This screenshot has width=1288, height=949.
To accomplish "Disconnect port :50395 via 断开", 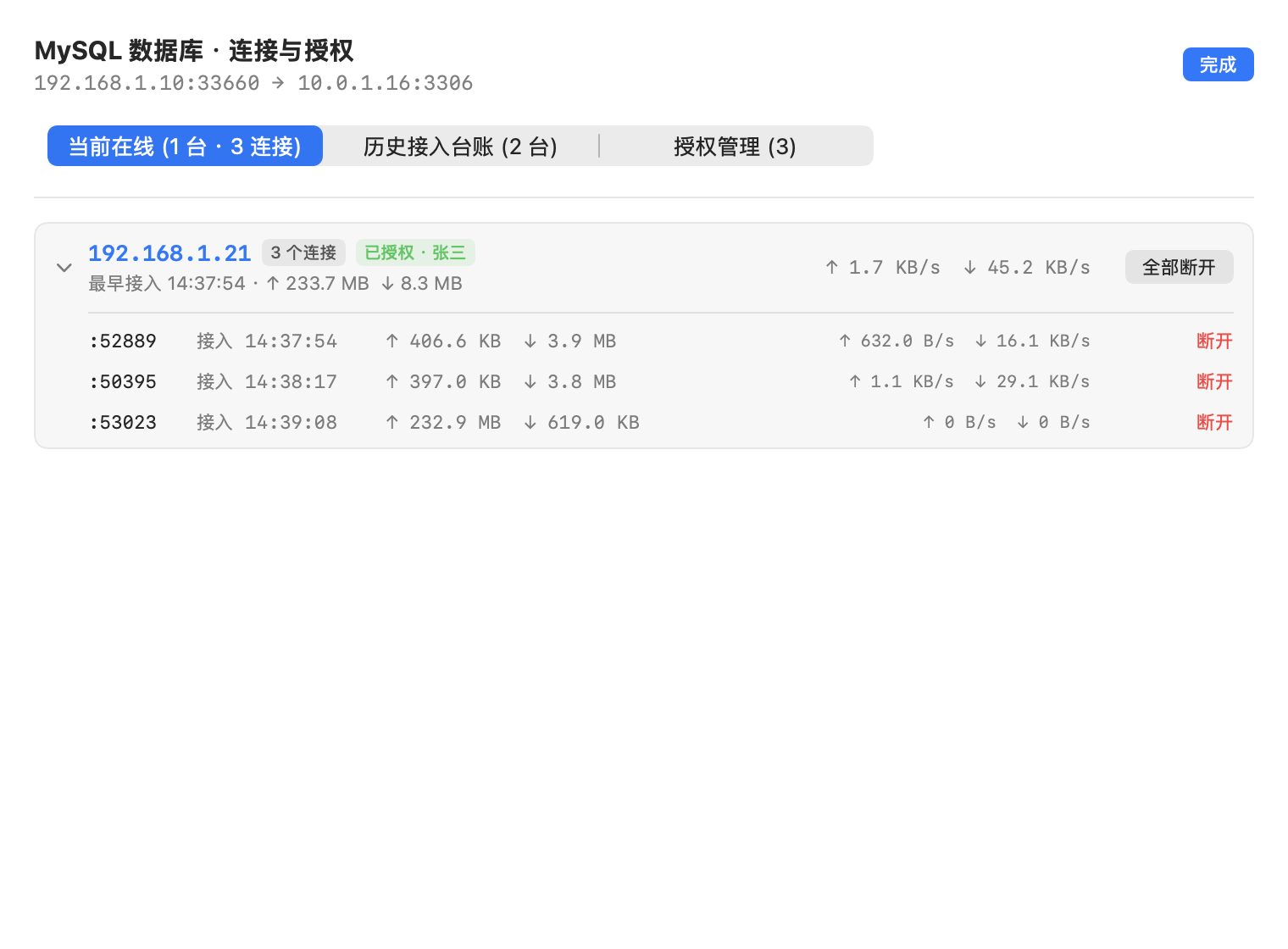I will pyautogui.click(x=1214, y=381).
